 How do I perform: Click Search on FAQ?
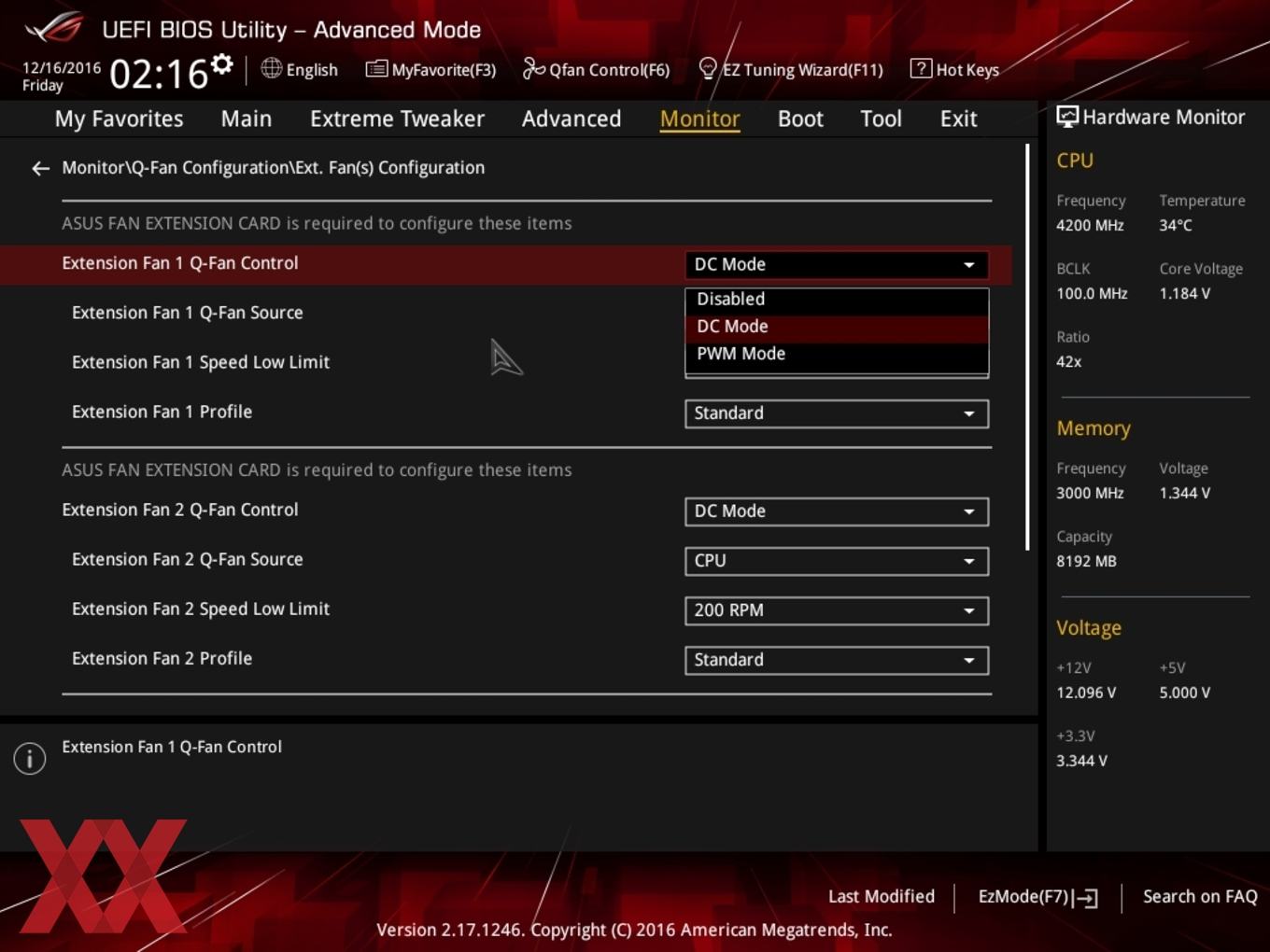(x=1200, y=897)
